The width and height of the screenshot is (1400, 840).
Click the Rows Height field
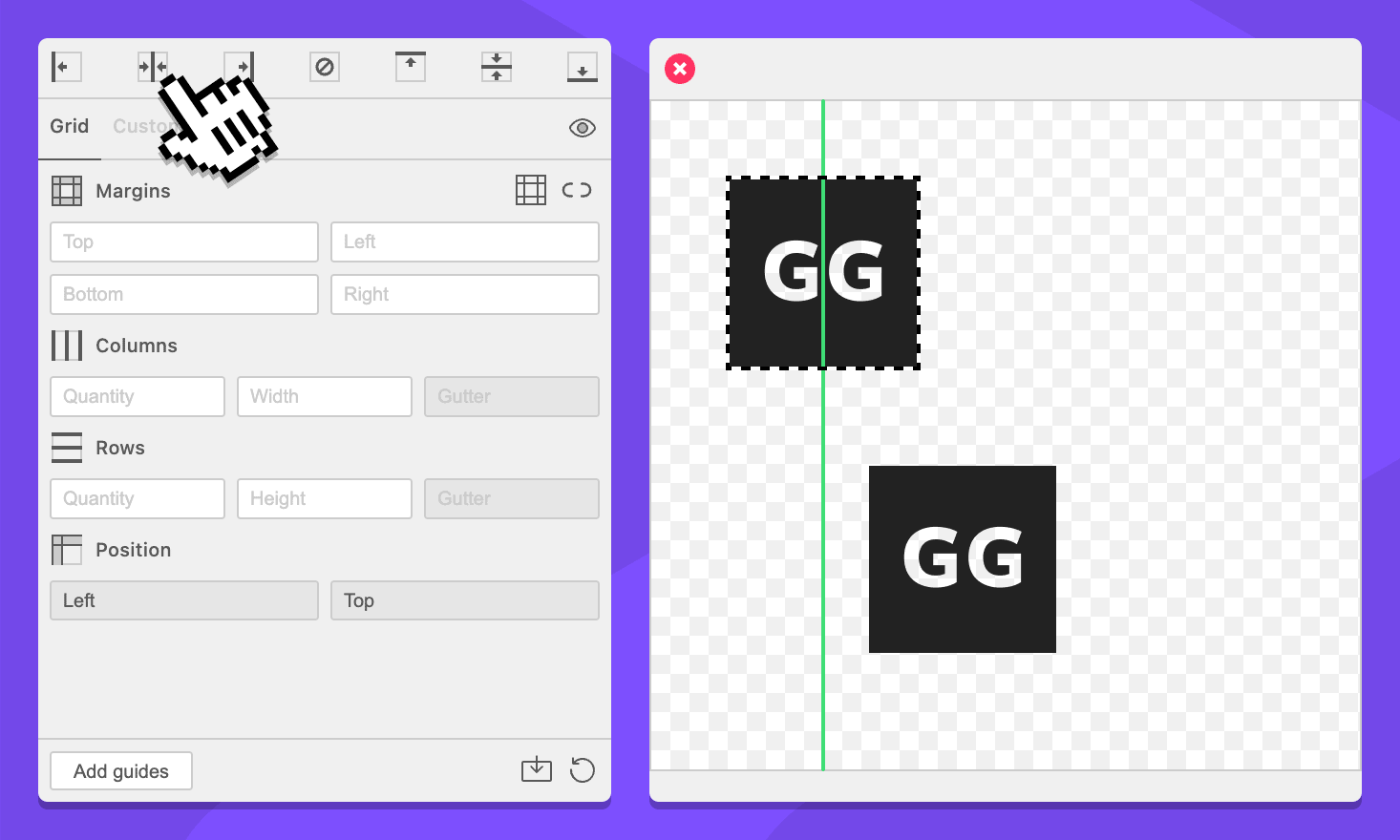325,499
